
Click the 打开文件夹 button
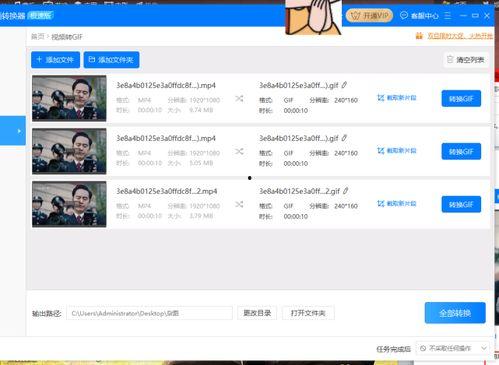coord(308,313)
